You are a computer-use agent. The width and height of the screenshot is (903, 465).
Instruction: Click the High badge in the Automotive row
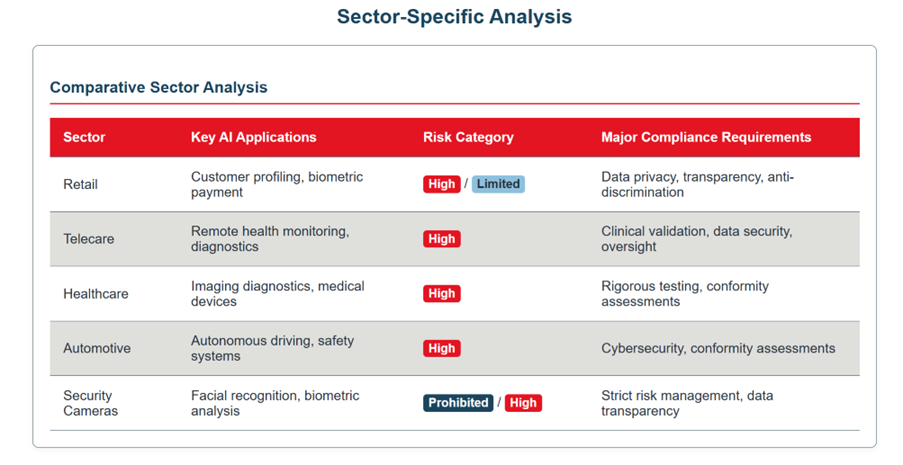pos(441,349)
